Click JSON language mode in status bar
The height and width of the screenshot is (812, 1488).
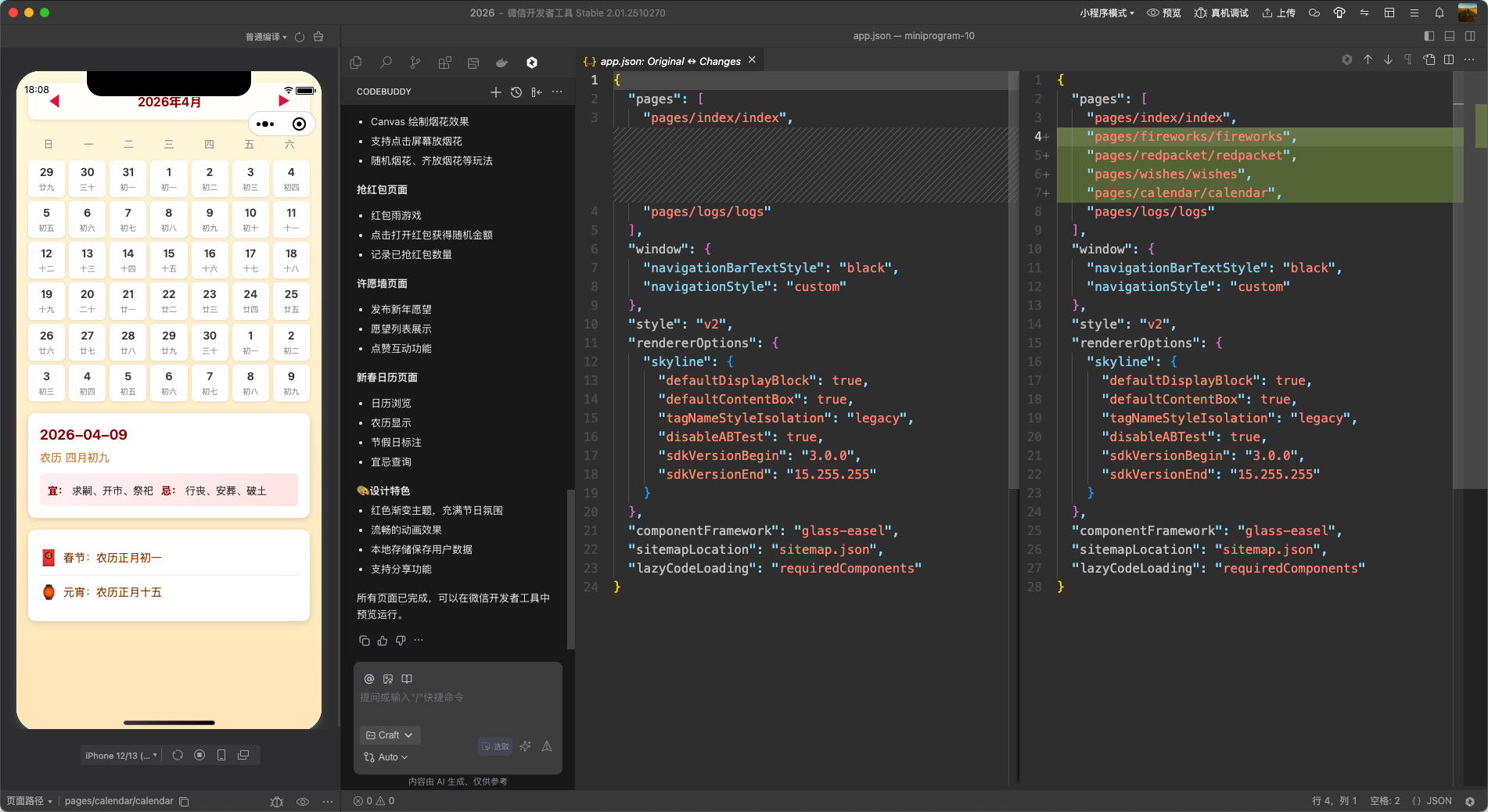[x=1439, y=801]
